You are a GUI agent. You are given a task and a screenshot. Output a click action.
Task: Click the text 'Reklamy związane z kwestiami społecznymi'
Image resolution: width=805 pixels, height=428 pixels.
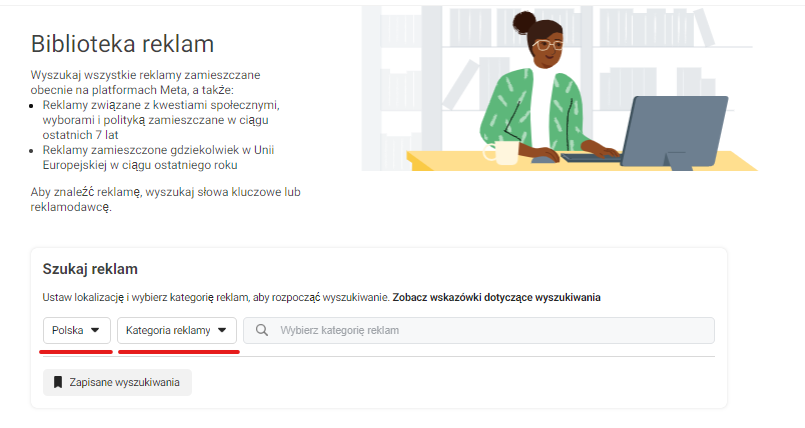[161, 105]
